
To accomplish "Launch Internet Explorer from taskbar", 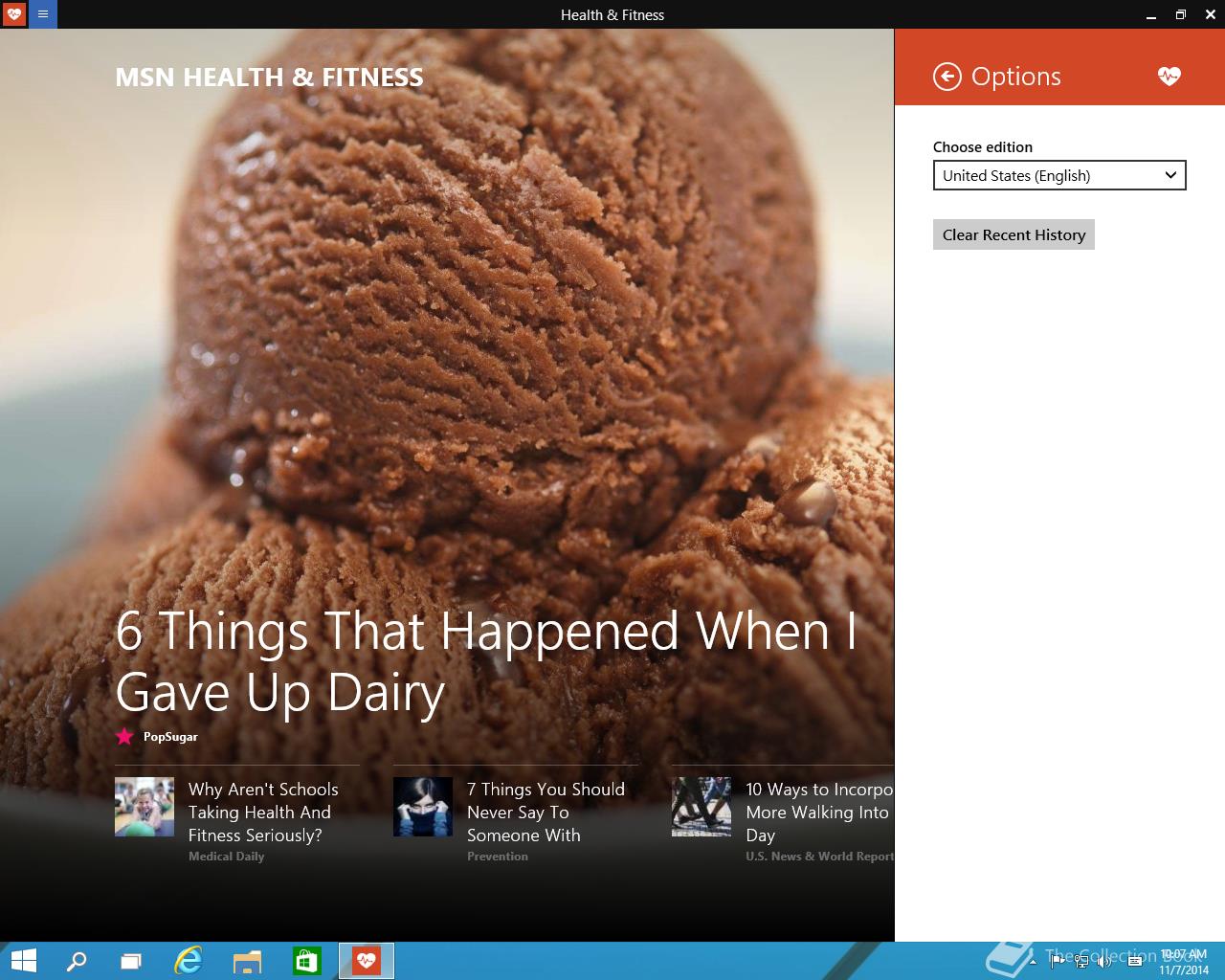I will click(189, 961).
